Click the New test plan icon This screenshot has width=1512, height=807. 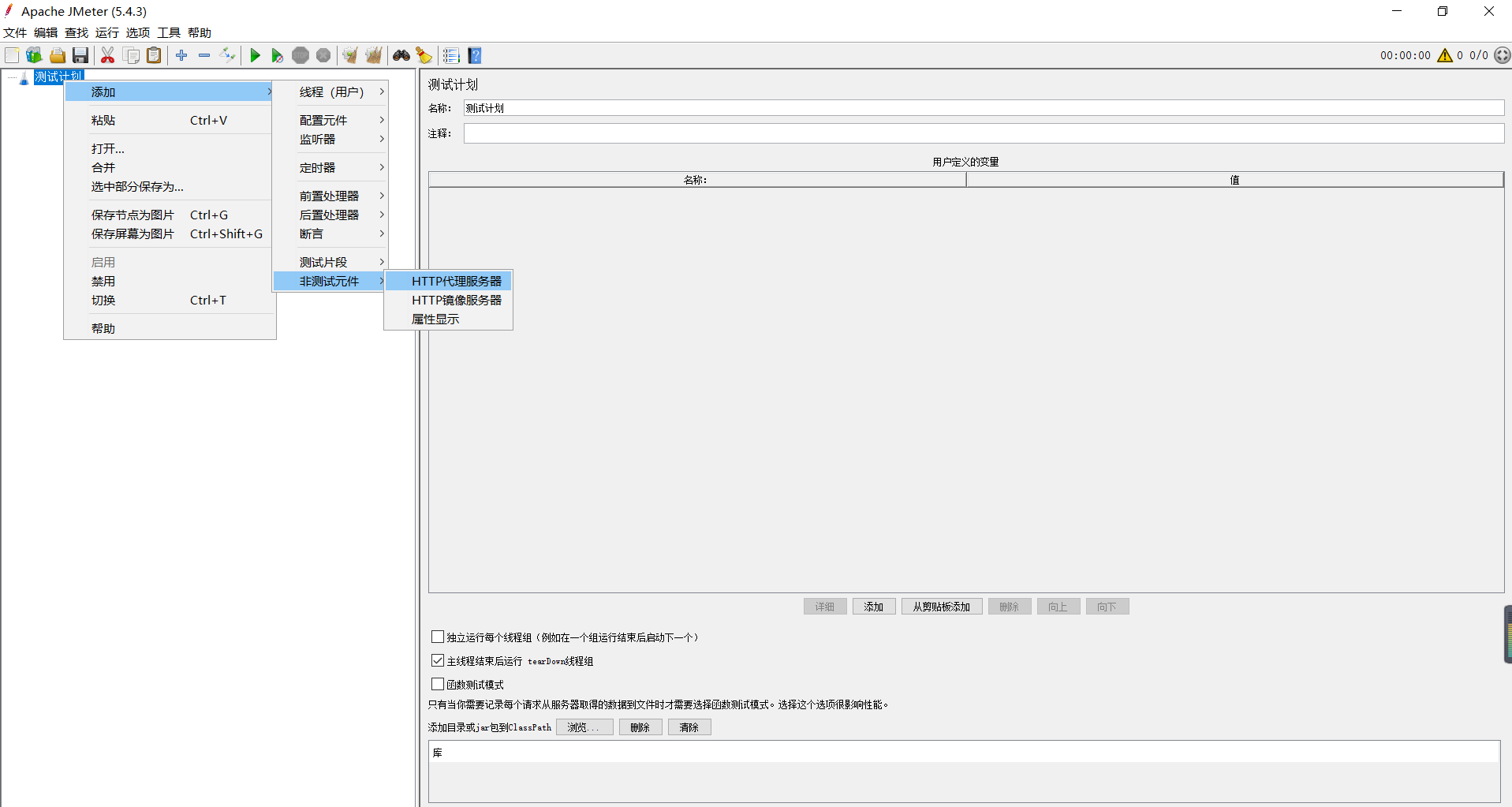coord(12,55)
